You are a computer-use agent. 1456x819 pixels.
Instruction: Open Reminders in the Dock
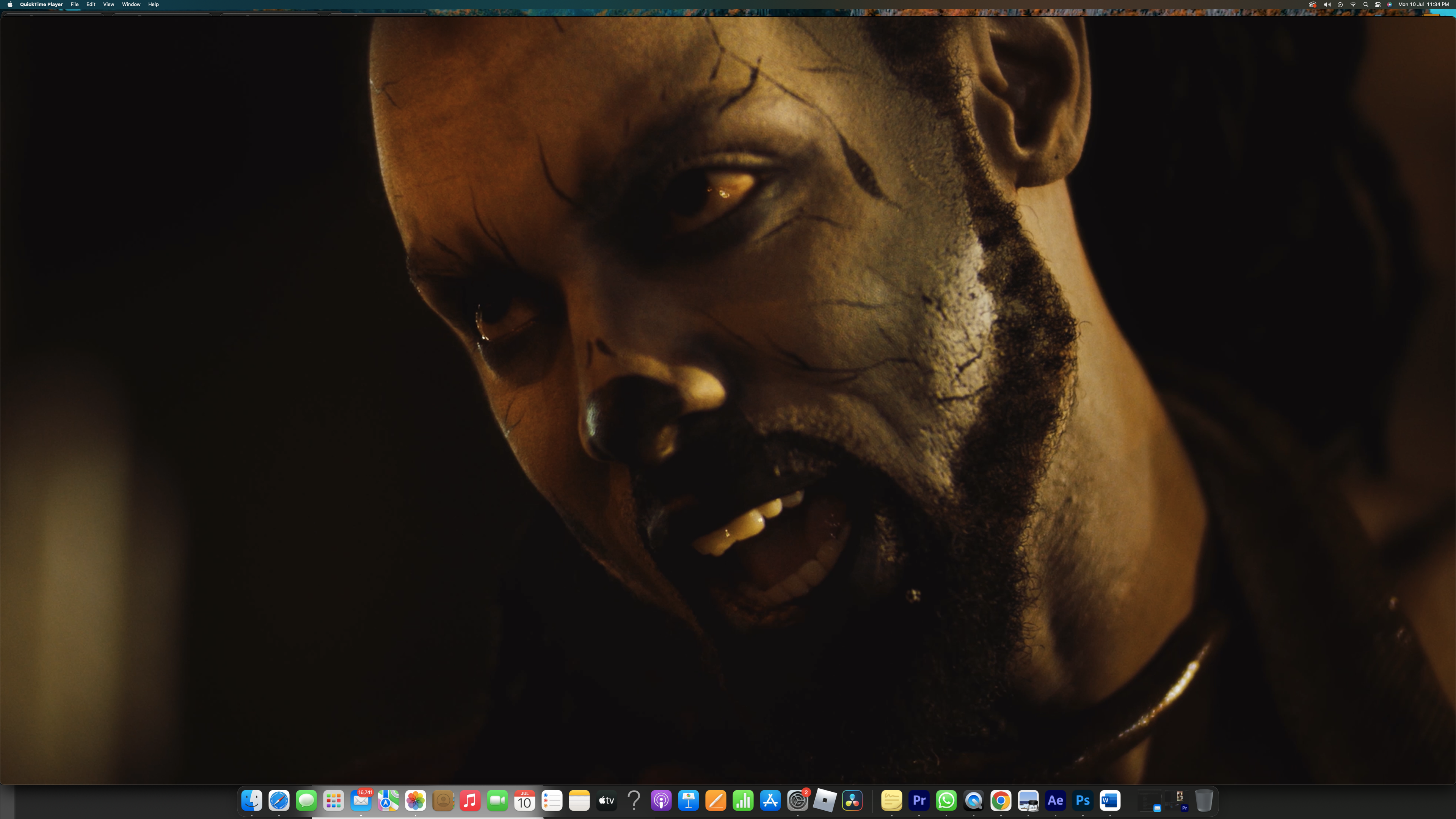coord(552,800)
